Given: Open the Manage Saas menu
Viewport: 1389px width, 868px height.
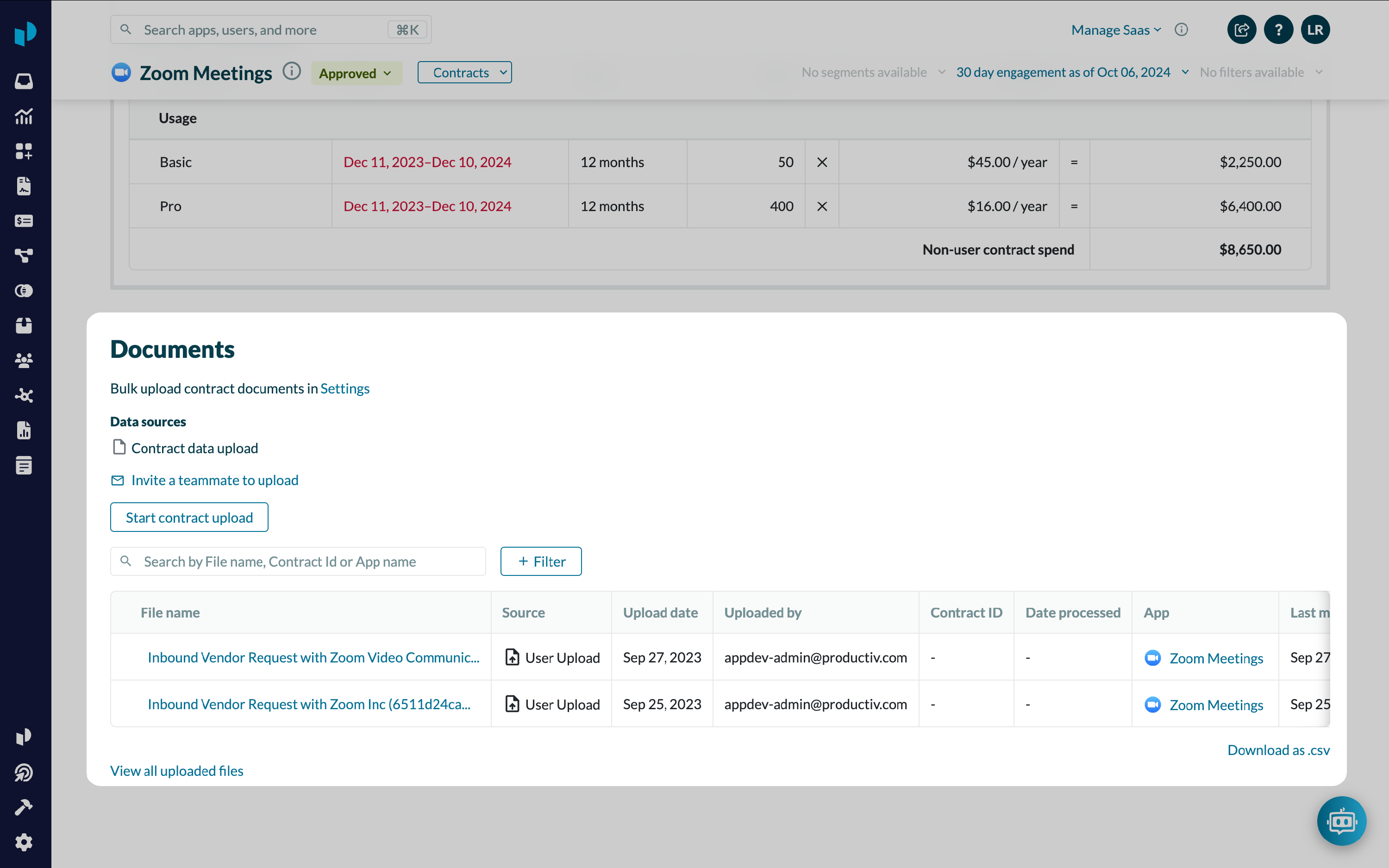Looking at the screenshot, I should coord(1115,30).
